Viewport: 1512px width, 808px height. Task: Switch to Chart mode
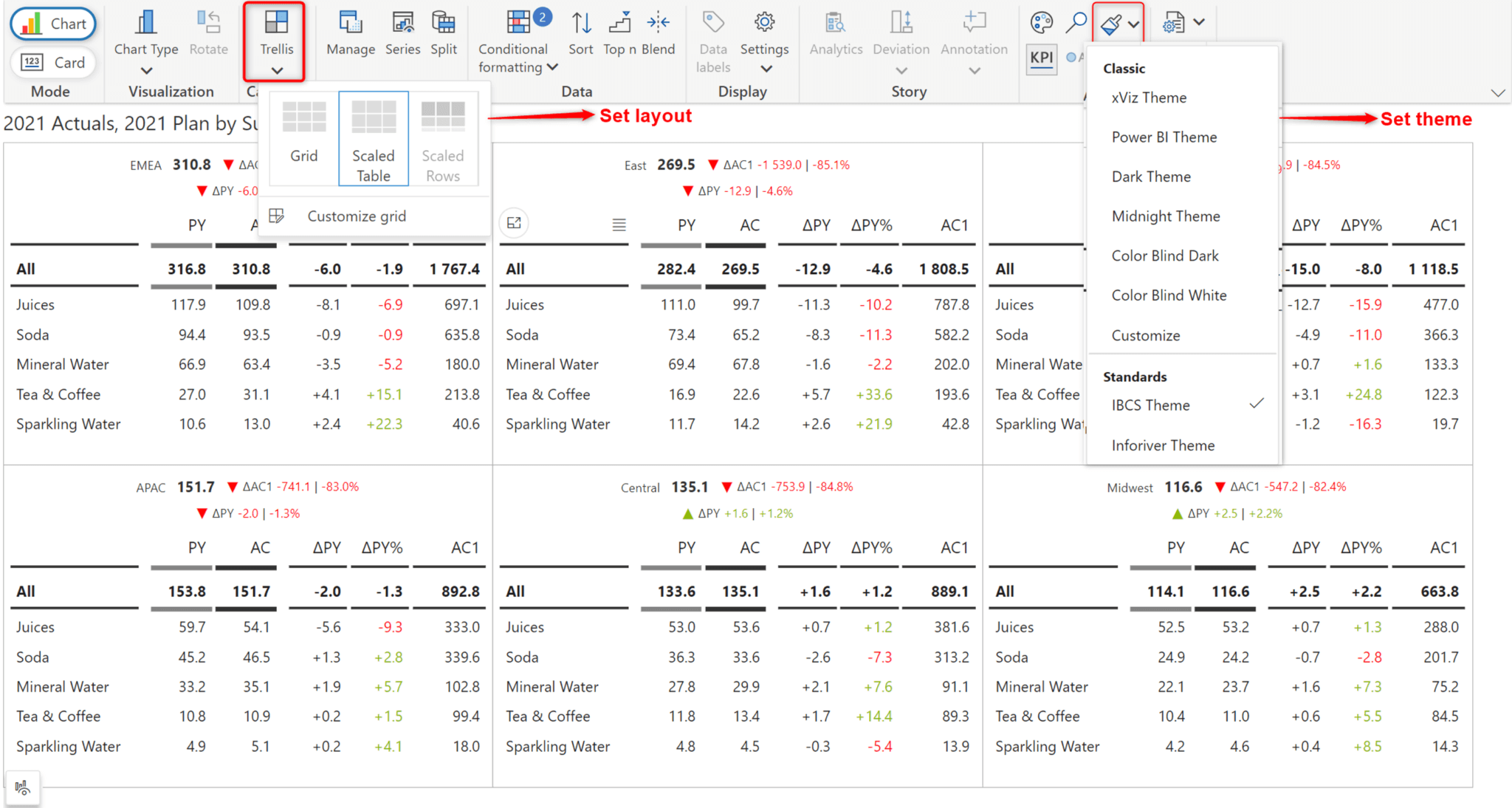(52, 24)
